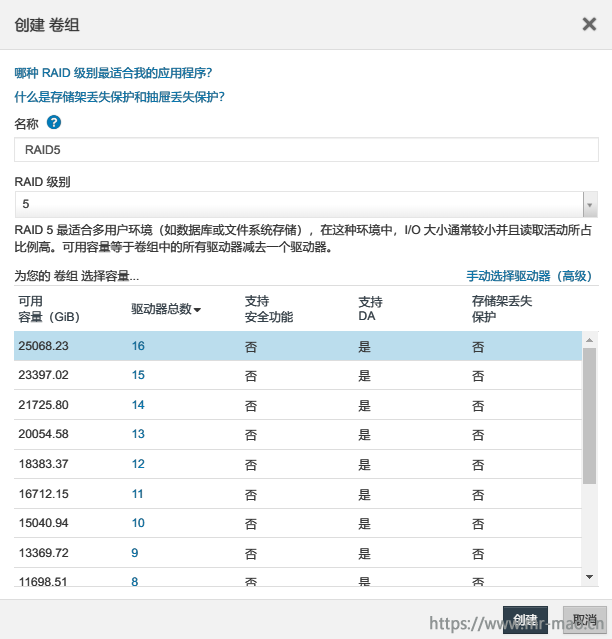Select the row with capacity 13369.72
The width and height of the screenshot is (612, 639).
pyautogui.click(x=298, y=553)
